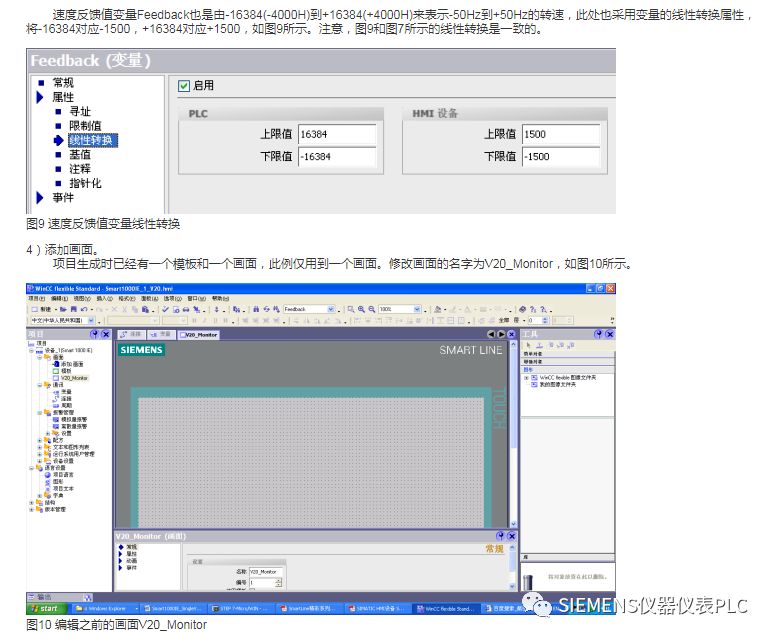Open the 100% zoom dropdown
Viewport: 772px width, 639px height.
[417, 309]
